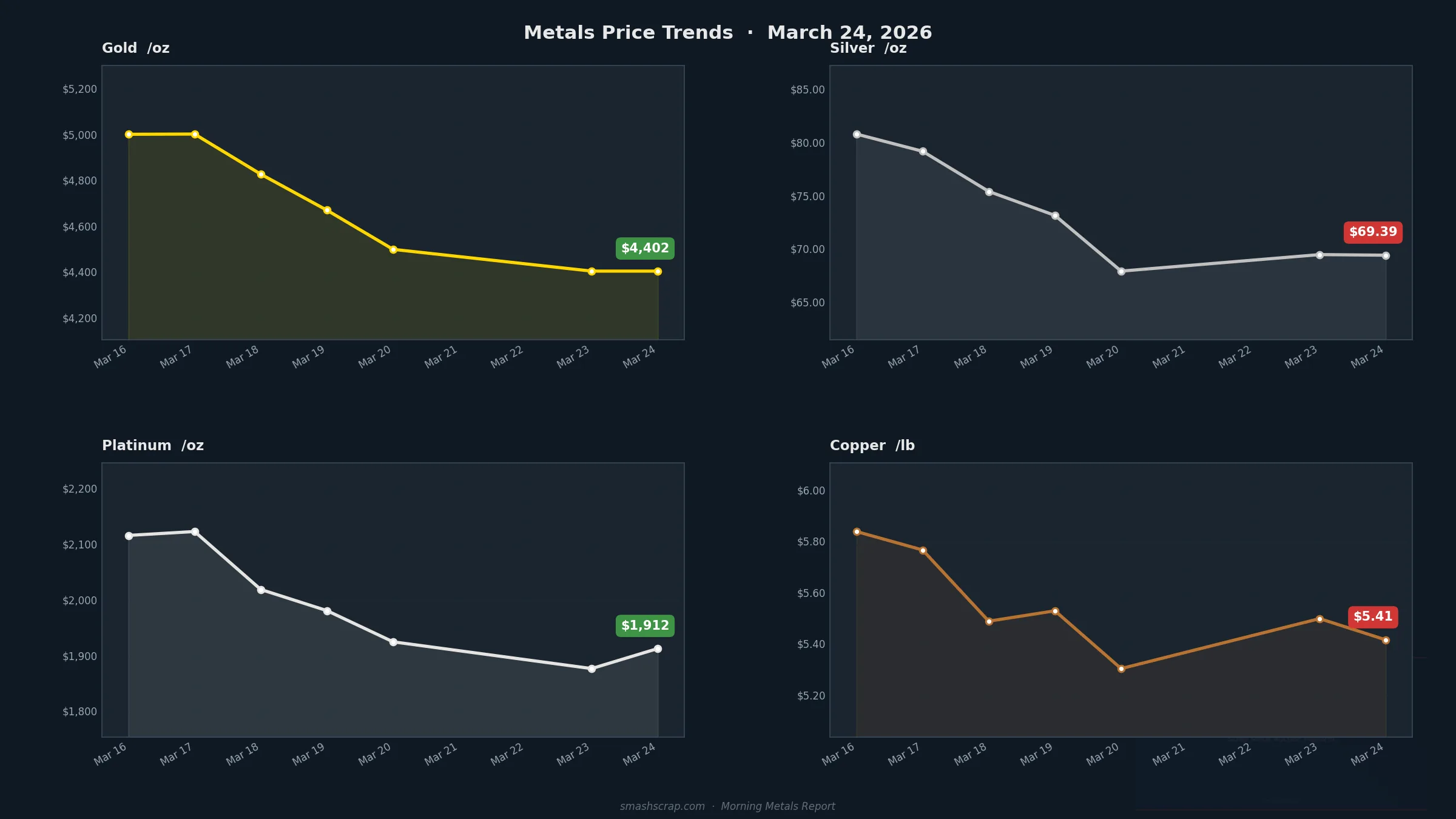Click the Silver /oz chart title

[x=868, y=48]
